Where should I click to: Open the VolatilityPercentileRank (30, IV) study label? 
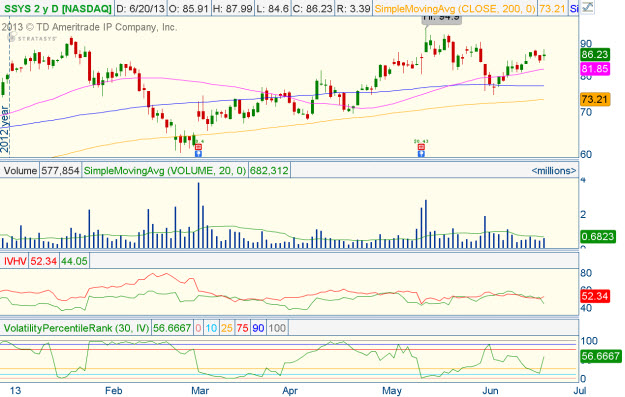click(77, 328)
